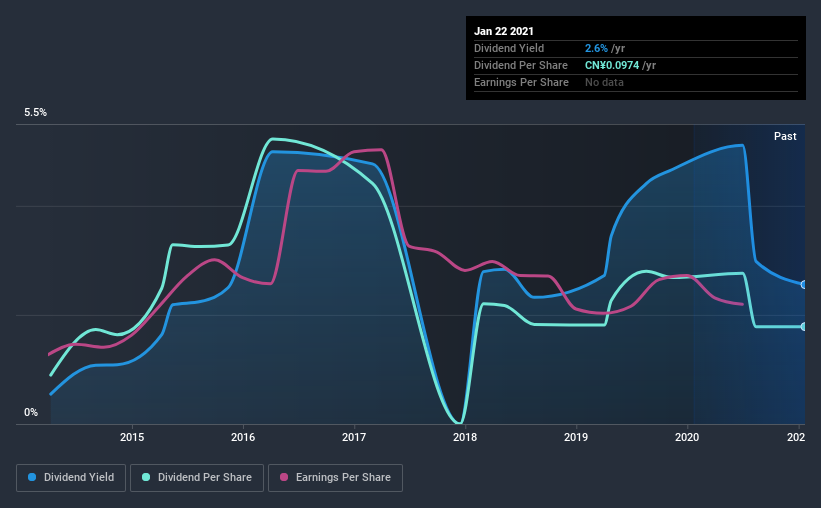Screen dimensions: 821x508
Task: Click the CN¥0.0974 dividend value
Action: [612, 65]
